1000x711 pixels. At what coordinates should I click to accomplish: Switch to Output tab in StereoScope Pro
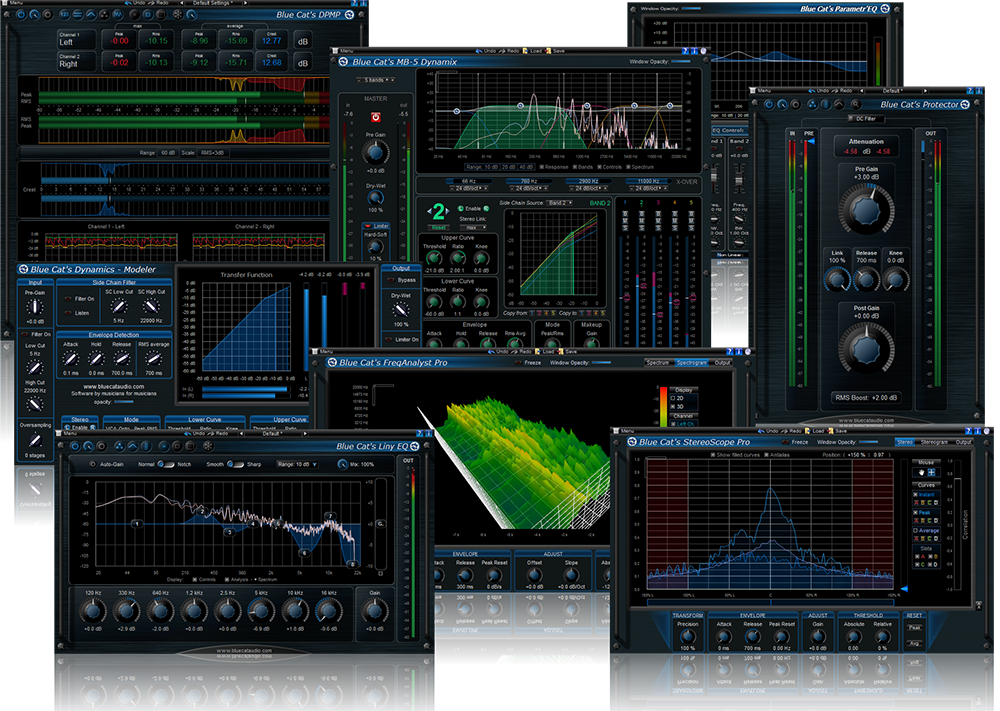click(964, 442)
